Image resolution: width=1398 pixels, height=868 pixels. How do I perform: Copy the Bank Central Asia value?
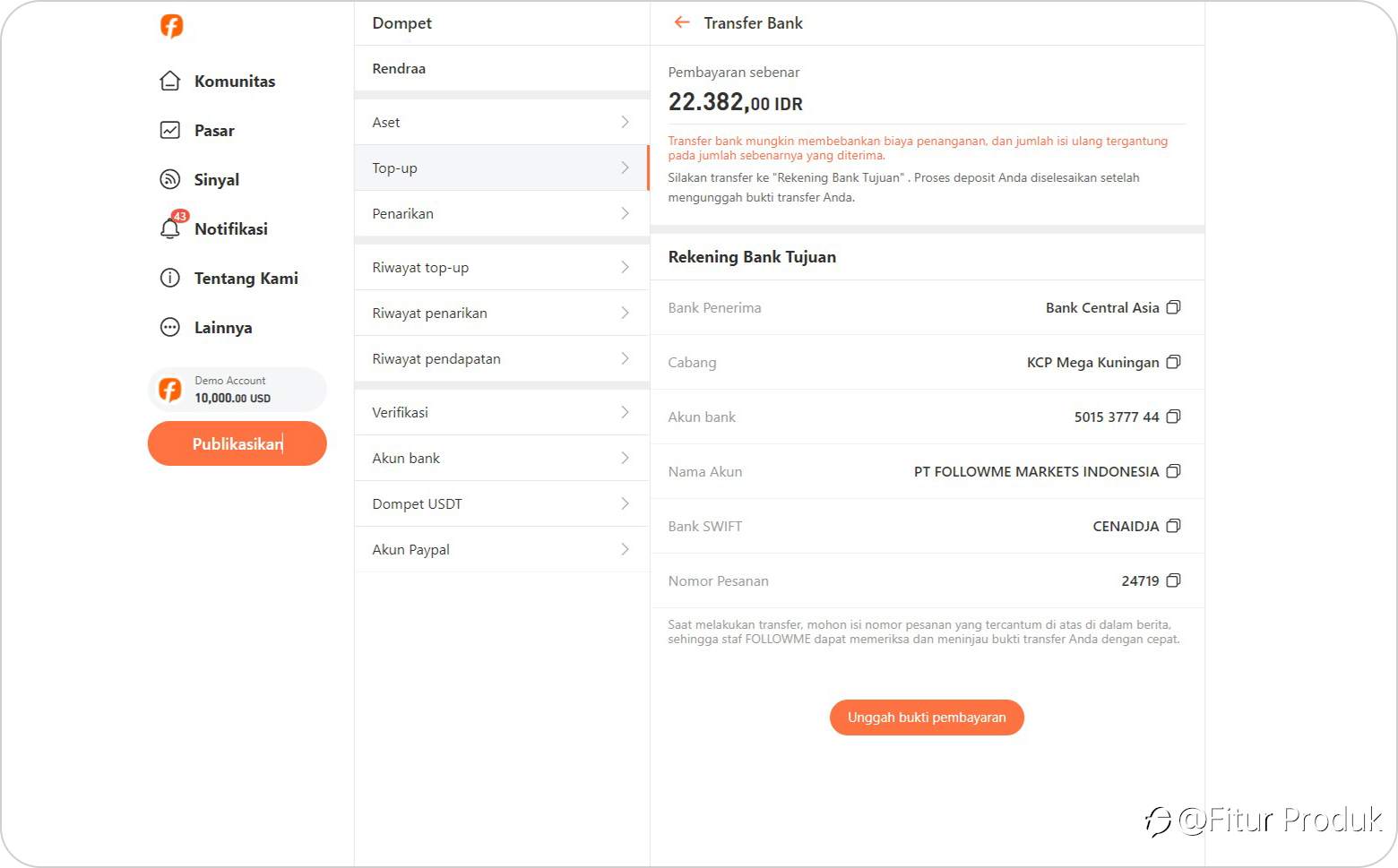pos(1173,307)
